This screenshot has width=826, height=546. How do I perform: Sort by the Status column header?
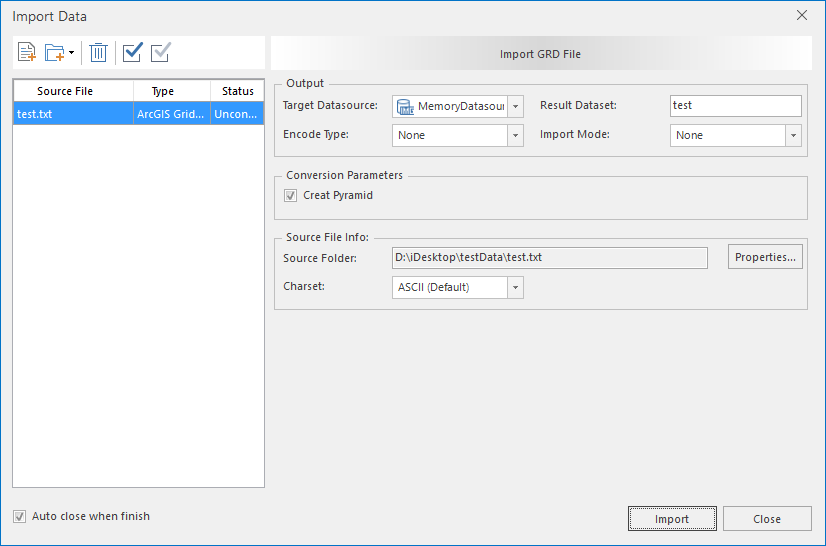pos(237,91)
